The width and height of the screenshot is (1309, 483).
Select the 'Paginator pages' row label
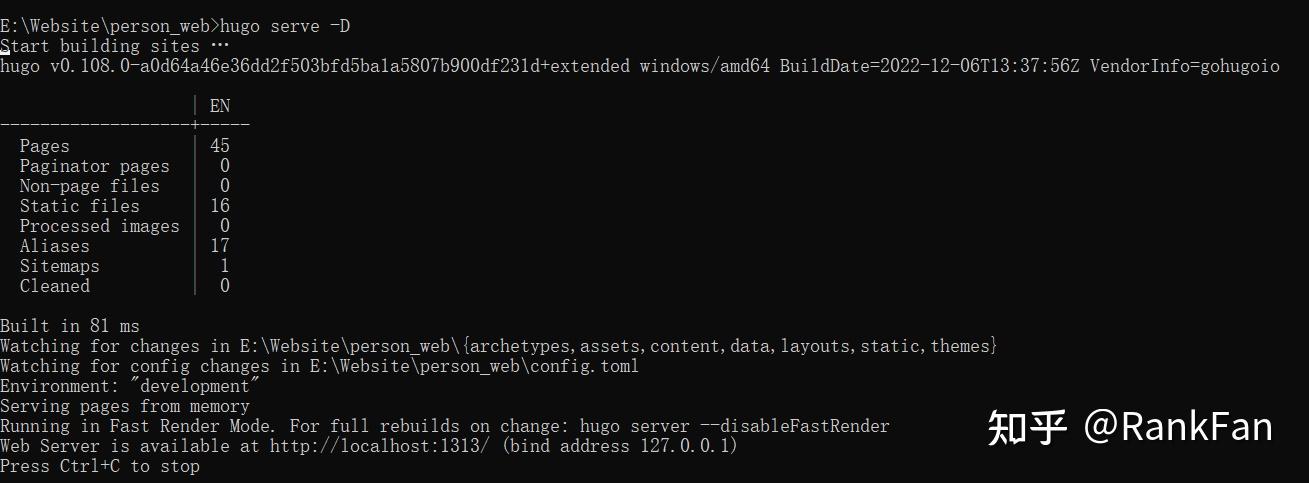tap(95, 166)
